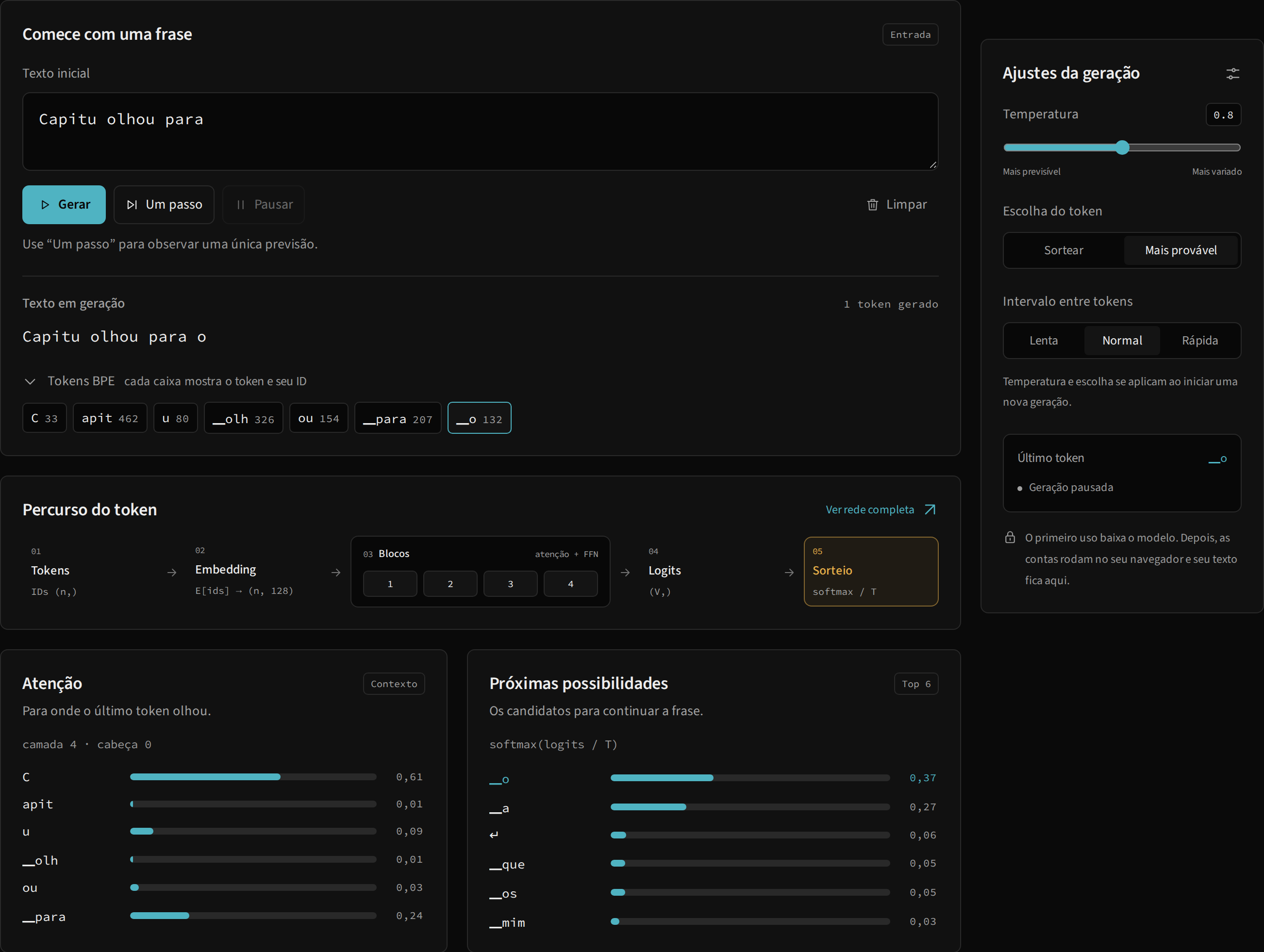Select block 1 in Blocos

pos(390,584)
